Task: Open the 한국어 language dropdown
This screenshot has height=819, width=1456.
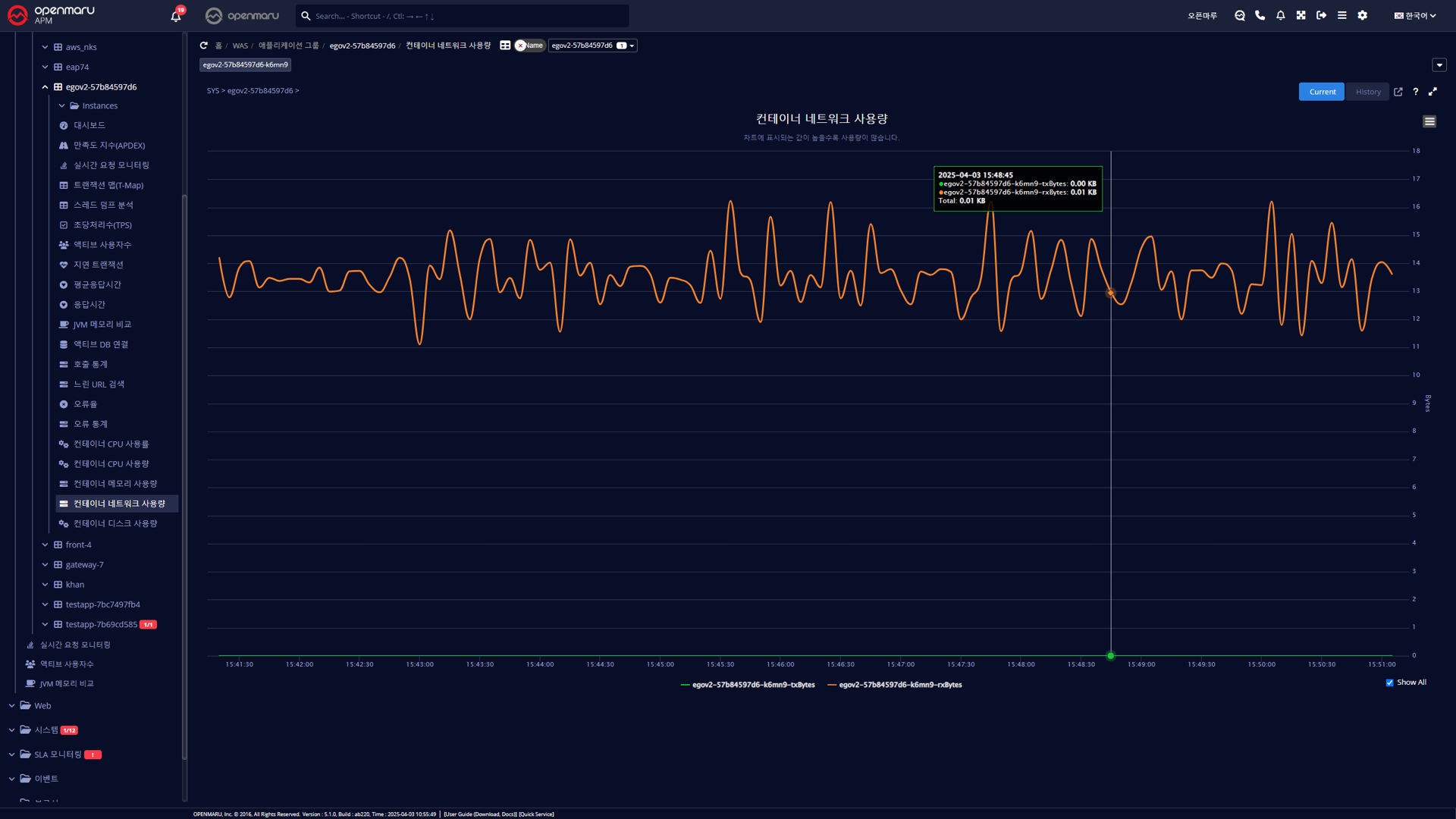Action: 1415,15
